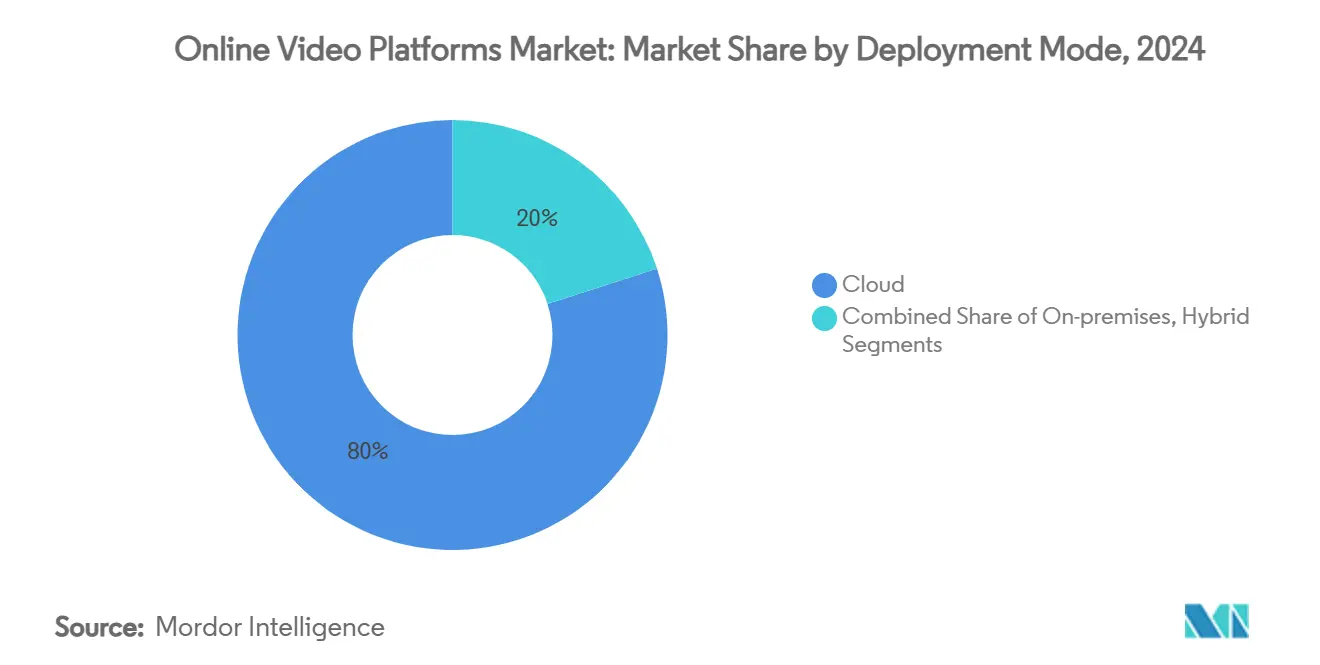Open the Mordor Intelligence source text
This screenshot has width=1320, height=665.
pos(270,628)
